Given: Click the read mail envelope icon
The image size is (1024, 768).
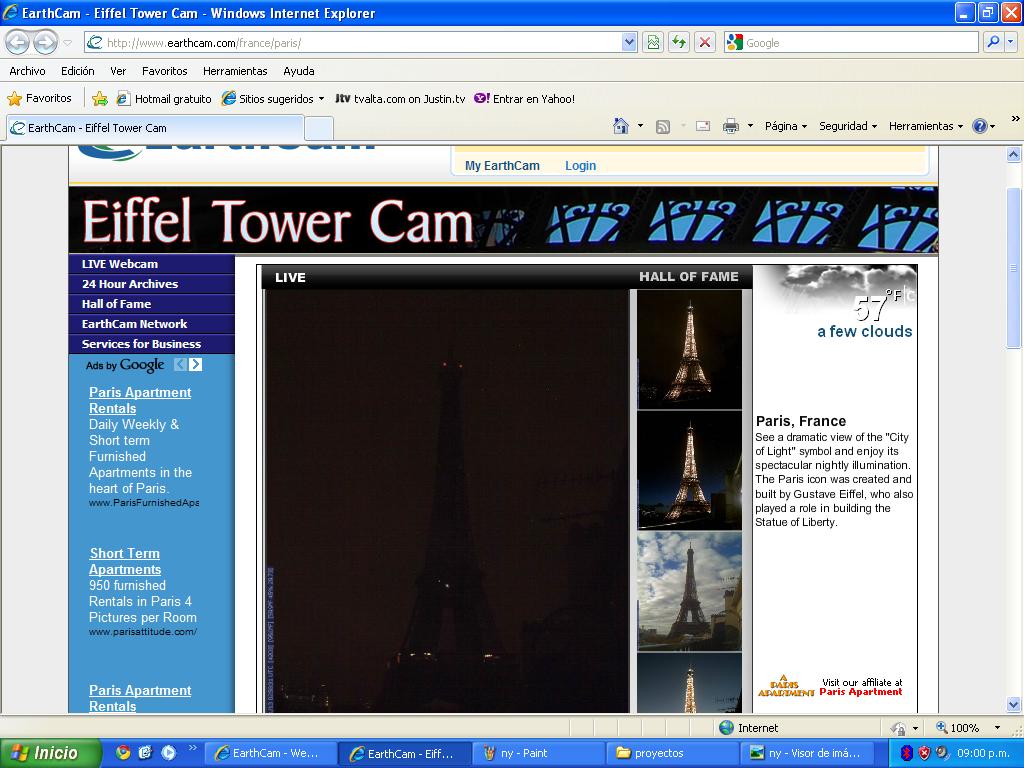Looking at the screenshot, I should point(703,126).
